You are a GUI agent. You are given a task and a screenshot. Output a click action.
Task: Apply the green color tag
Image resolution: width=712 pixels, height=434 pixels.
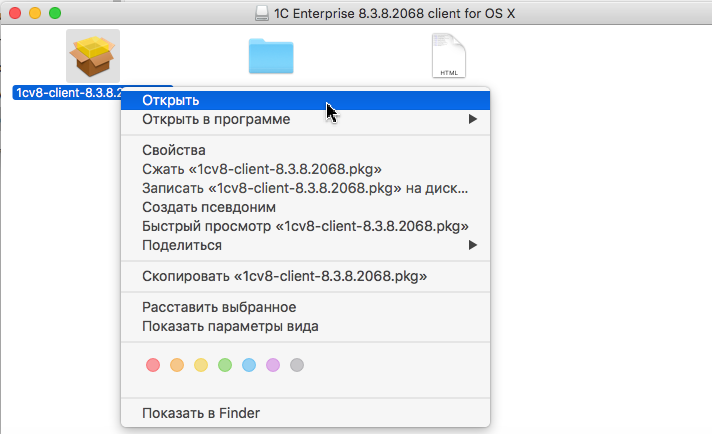pyautogui.click(x=225, y=365)
